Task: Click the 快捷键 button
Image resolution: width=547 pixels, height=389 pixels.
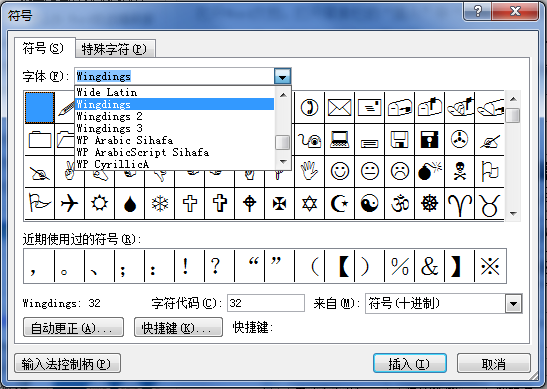Action: [178, 327]
